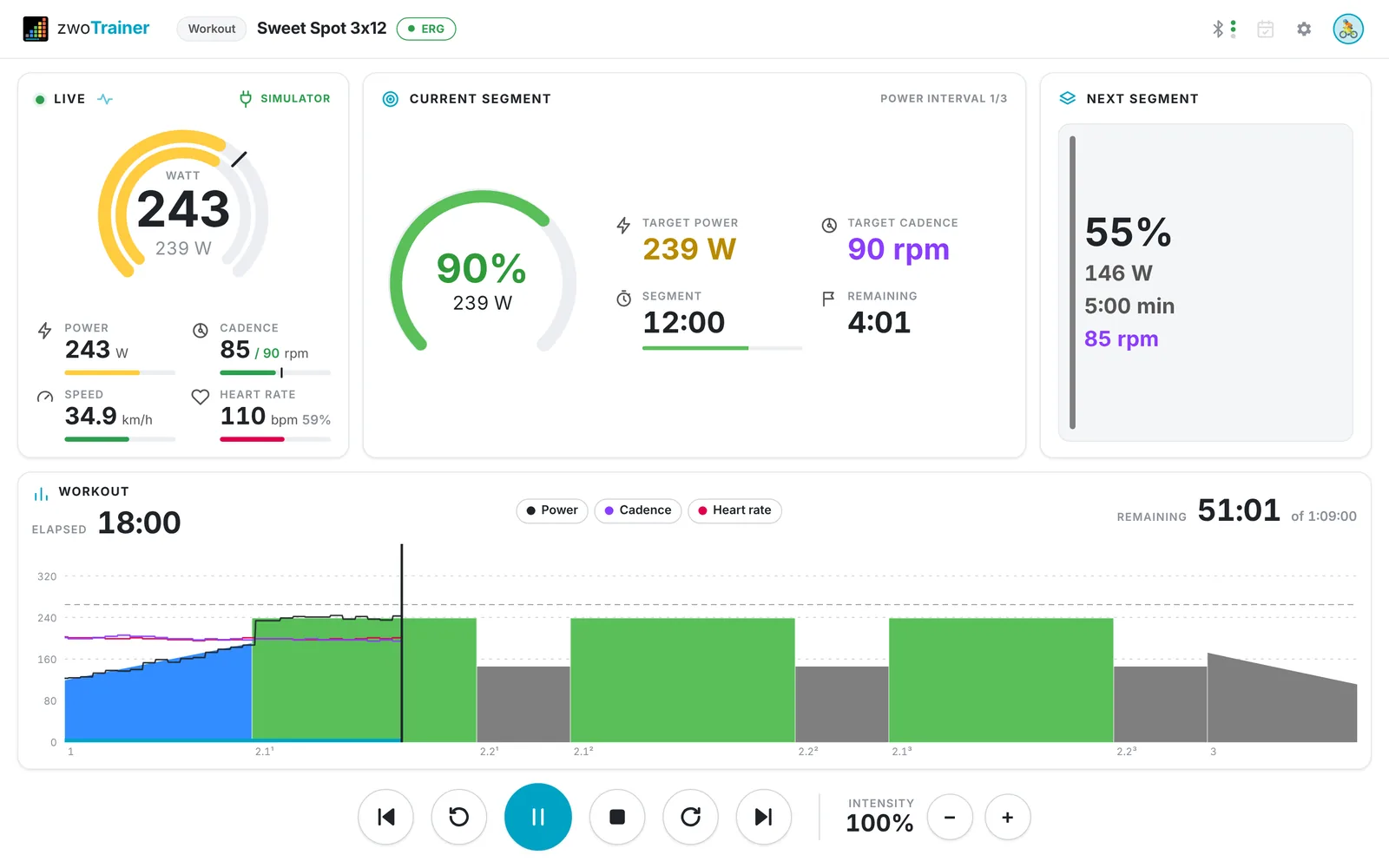Click the next segment layers icon

(x=1068, y=99)
